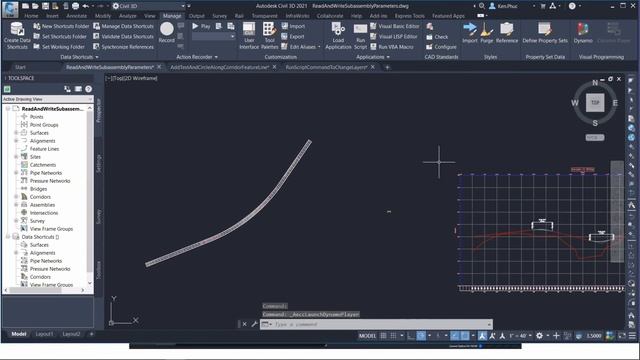Click Run VBA Macro

[x=391, y=47]
